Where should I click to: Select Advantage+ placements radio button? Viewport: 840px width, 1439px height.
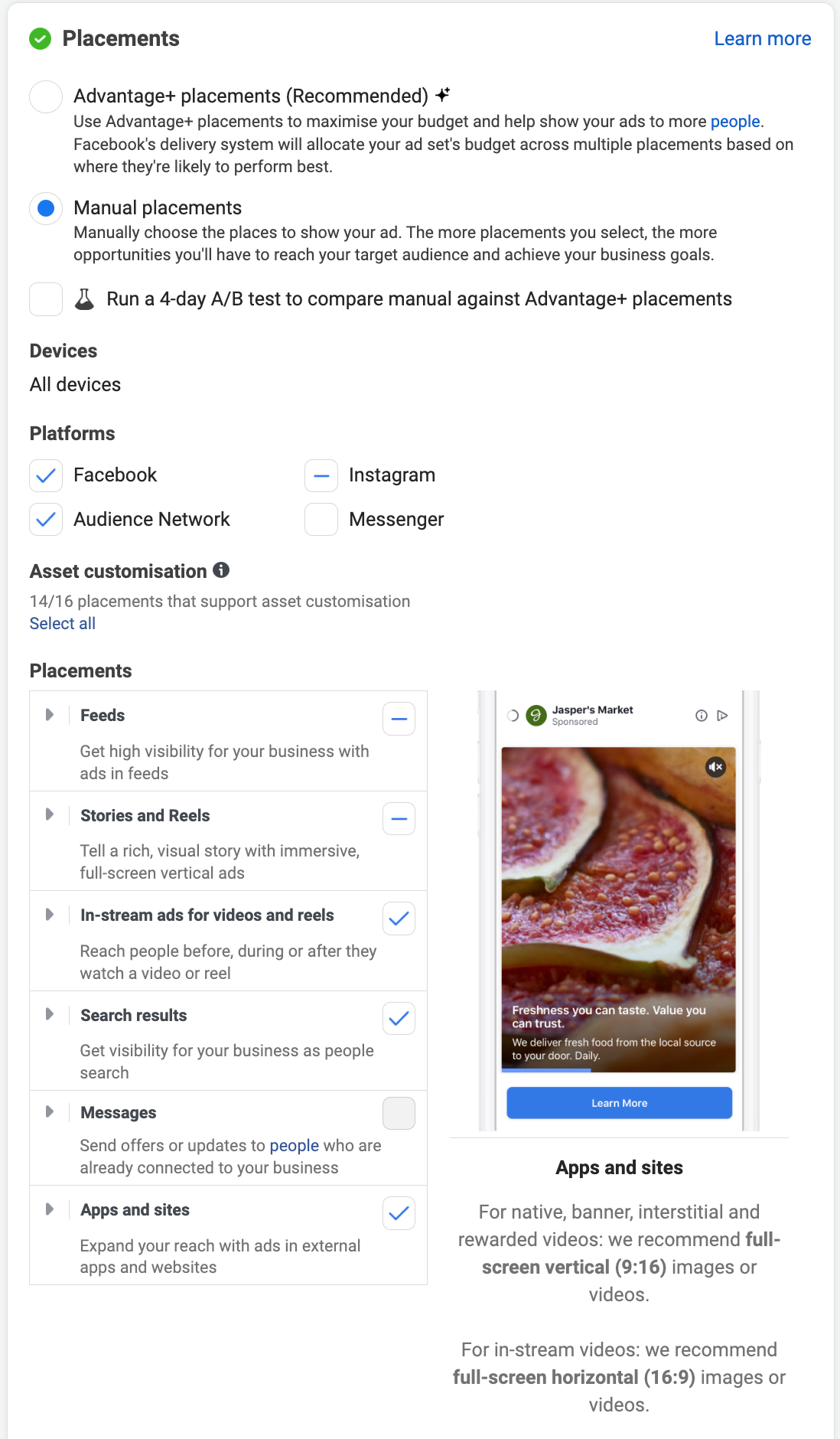[46, 97]
